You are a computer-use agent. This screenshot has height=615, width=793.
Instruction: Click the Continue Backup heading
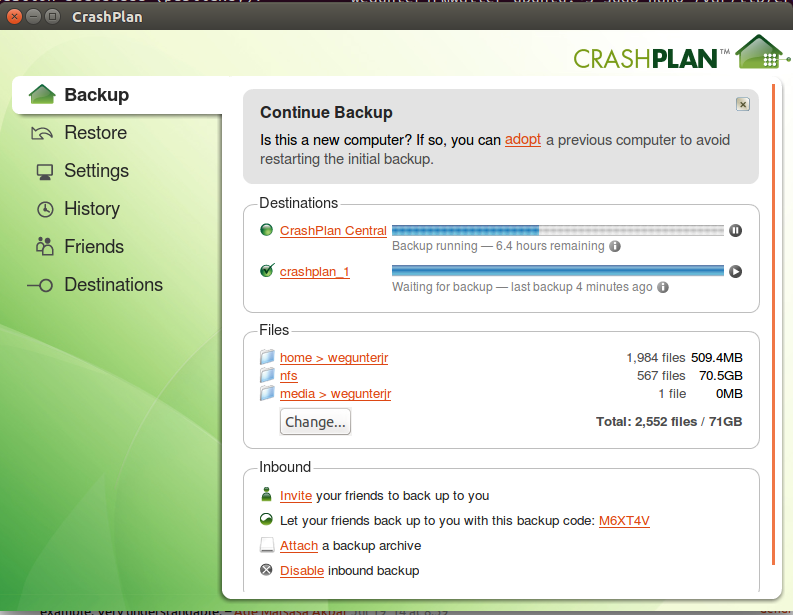pyautogui.click(x=326, y=112)
